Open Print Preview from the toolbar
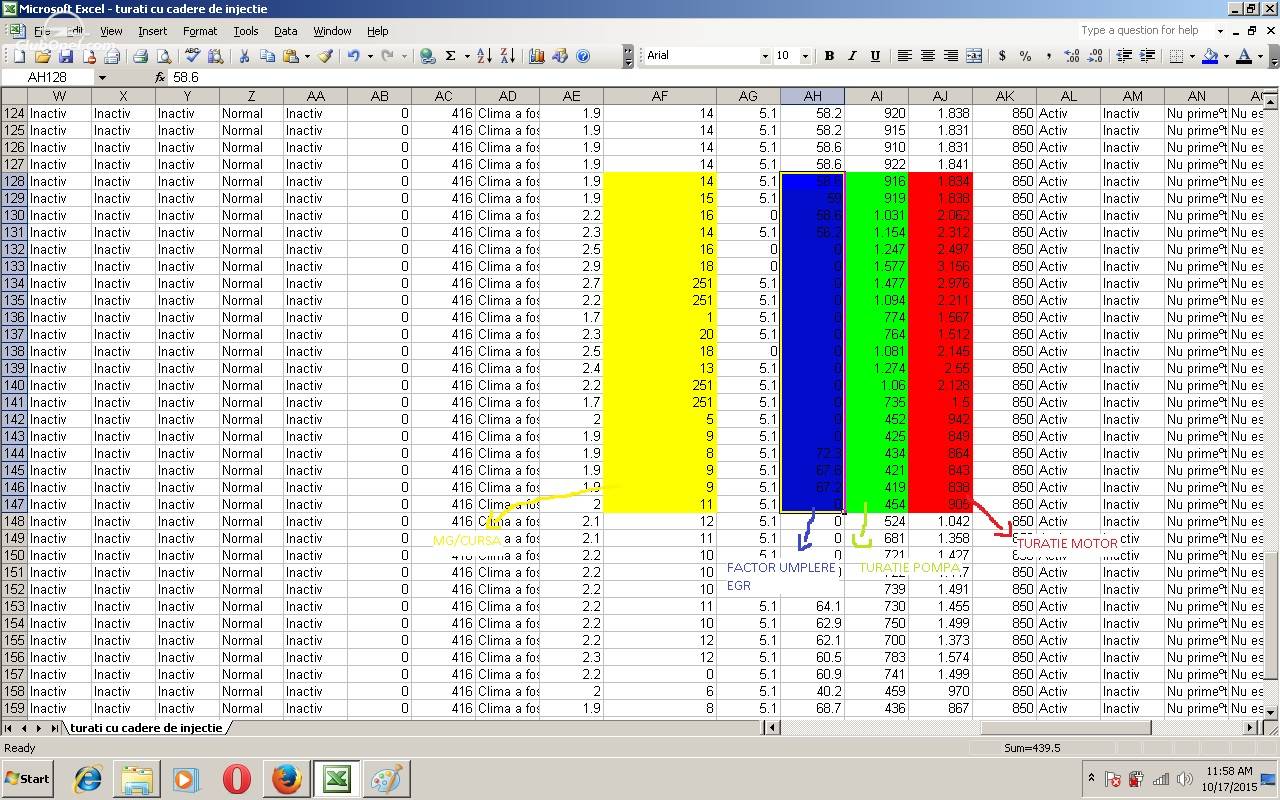Viewport: 1280px width, 800px height. [x=164, y=56]
